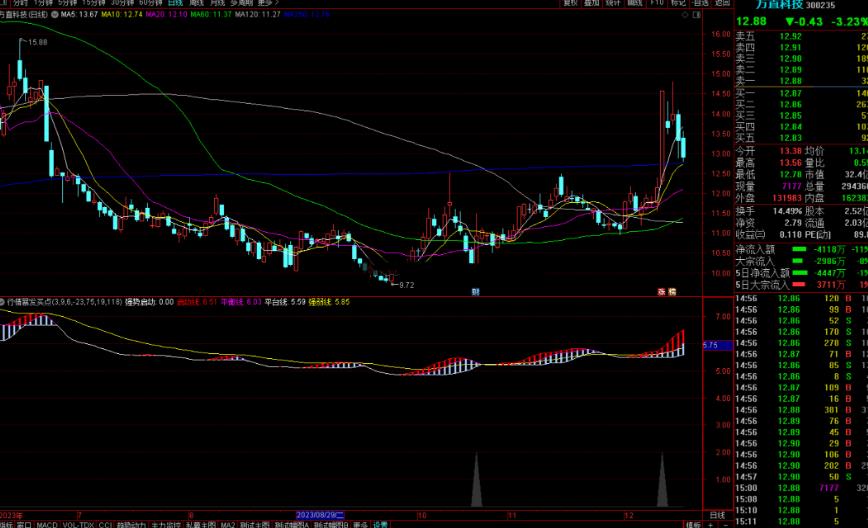
Task: Select the 窗口 tab in indicator bar
Action: [x=24, y=525]
